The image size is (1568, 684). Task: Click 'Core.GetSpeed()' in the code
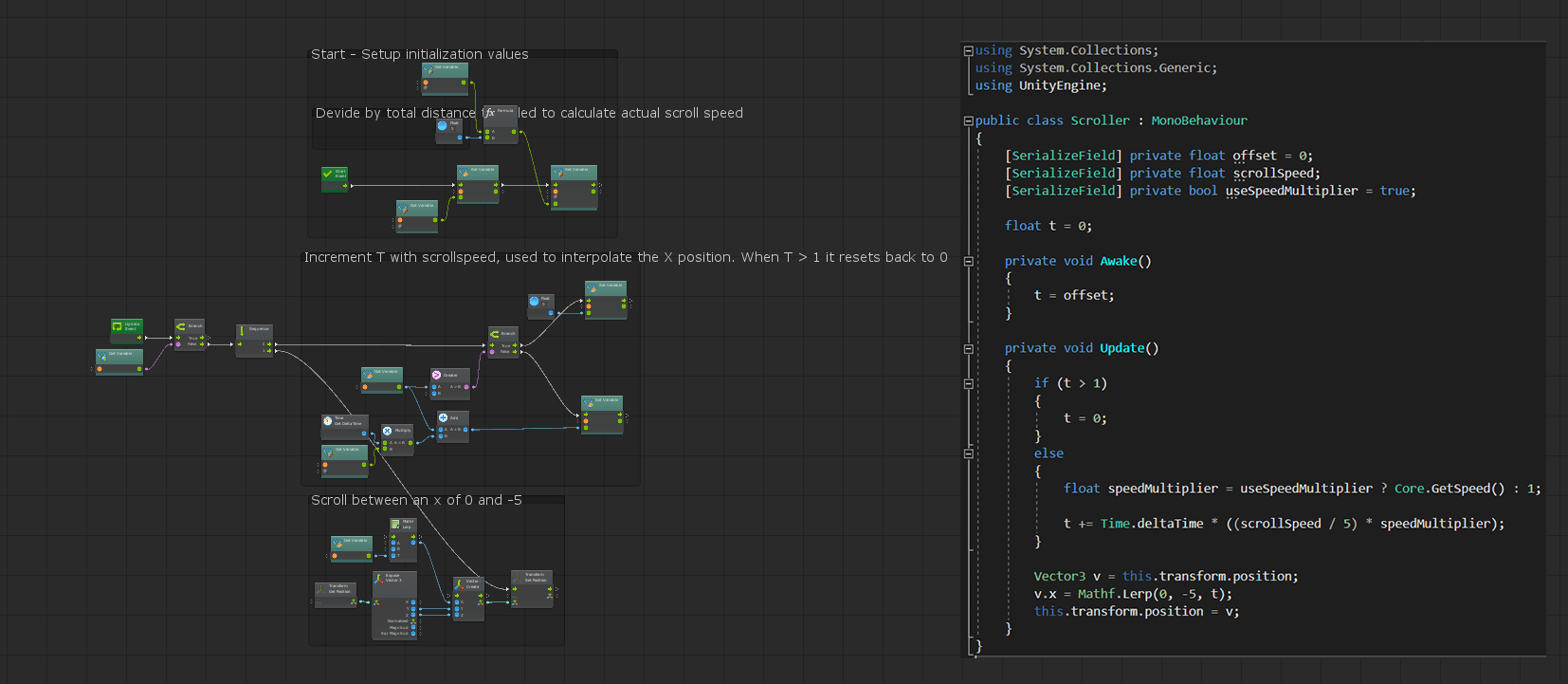pos(1449,489)
